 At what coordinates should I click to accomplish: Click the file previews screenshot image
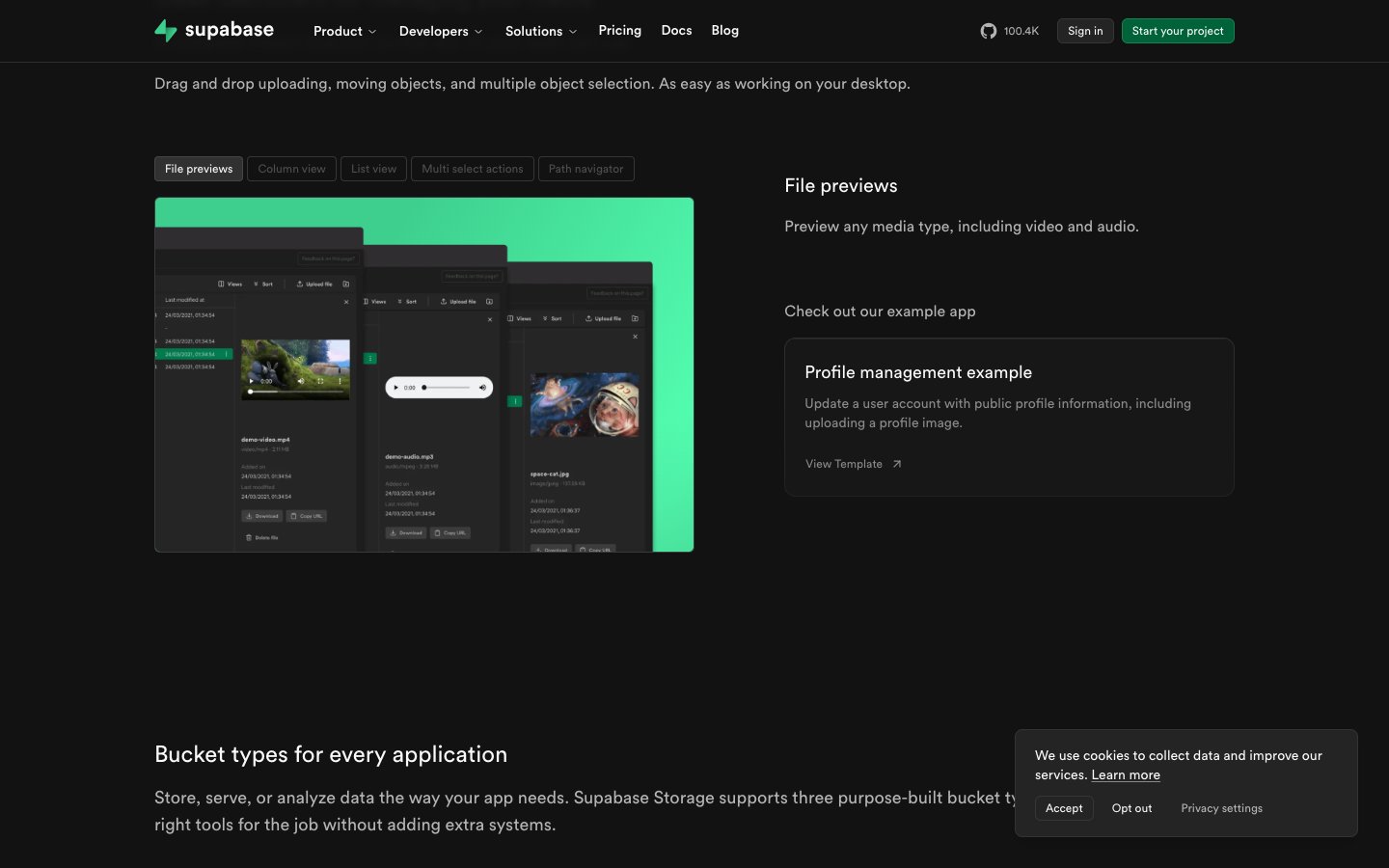423,374
